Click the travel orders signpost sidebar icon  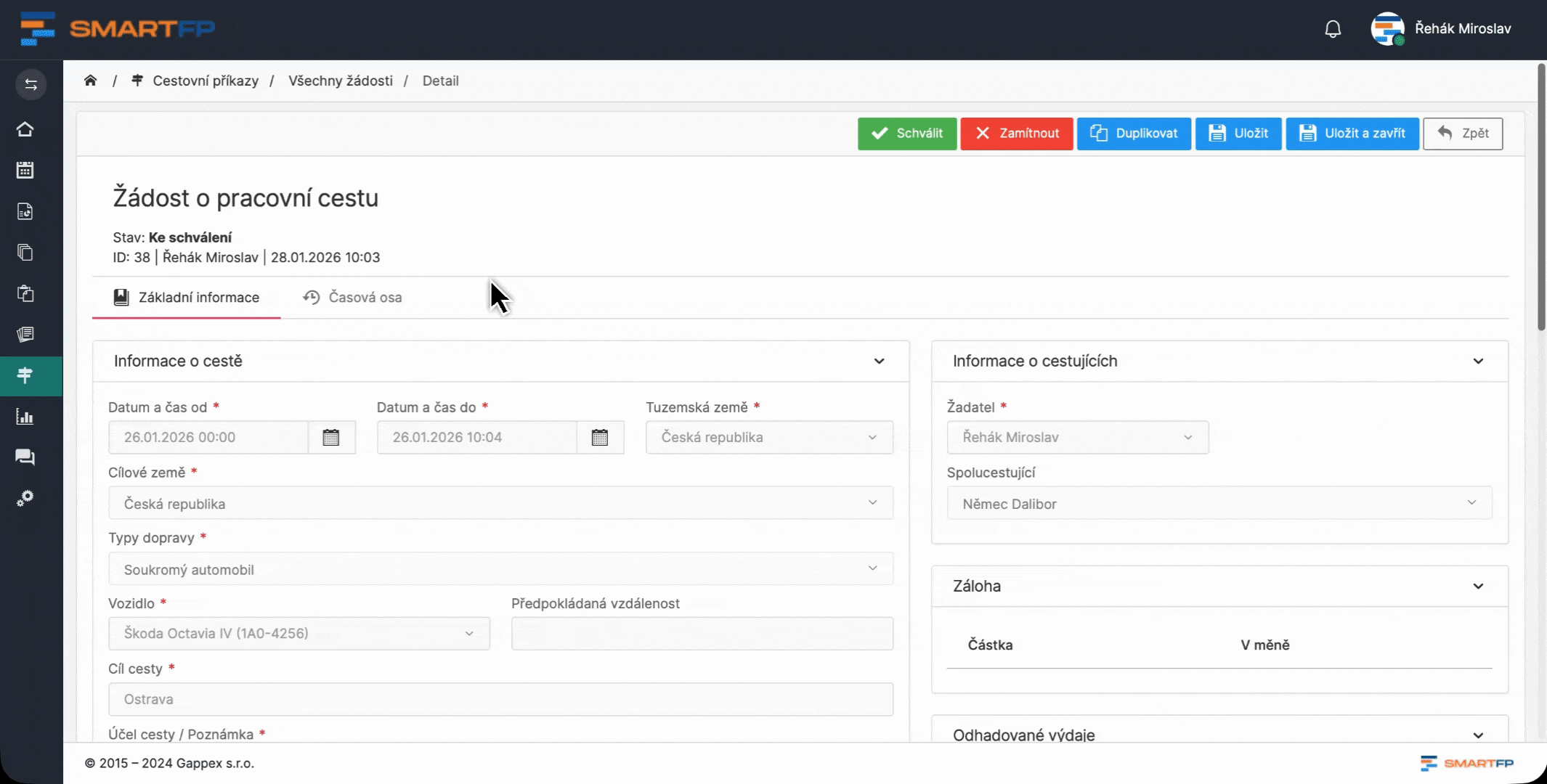pos(25,375)
